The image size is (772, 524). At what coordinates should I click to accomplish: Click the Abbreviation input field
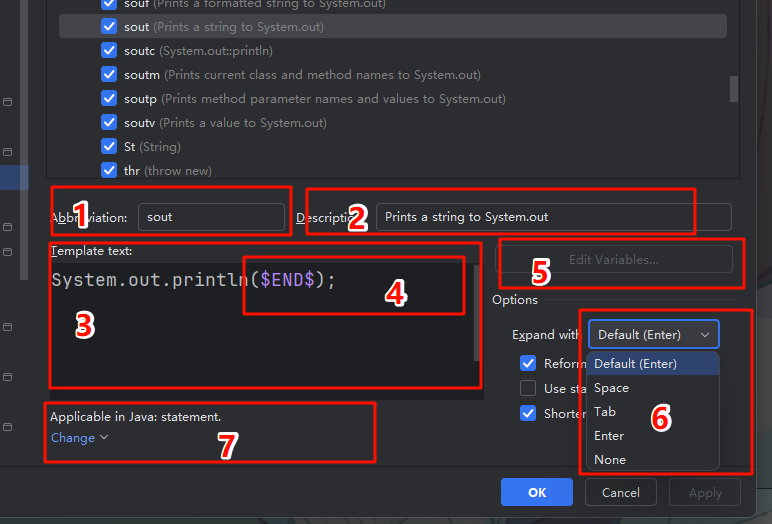pos(210,217)
